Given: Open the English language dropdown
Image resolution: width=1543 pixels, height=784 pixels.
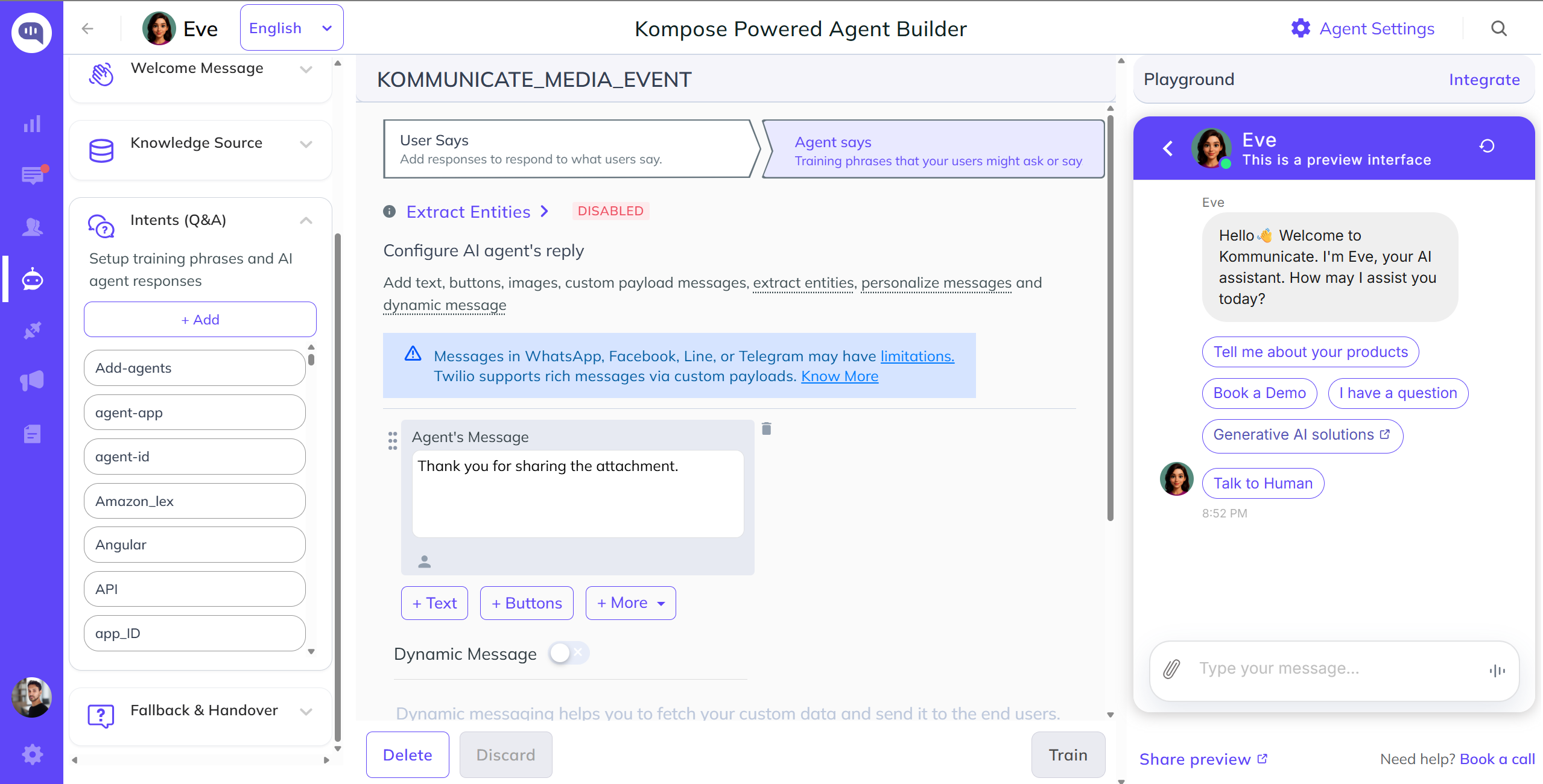Looking at the screenshot, I should click(x=291, y=28).
